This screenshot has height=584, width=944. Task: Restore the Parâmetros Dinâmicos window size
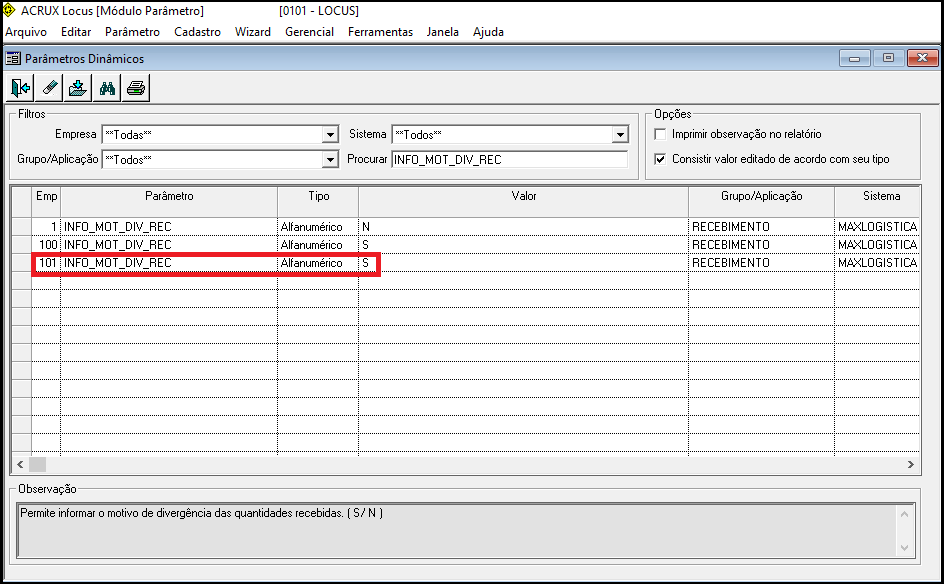click(x=889, y=58)
